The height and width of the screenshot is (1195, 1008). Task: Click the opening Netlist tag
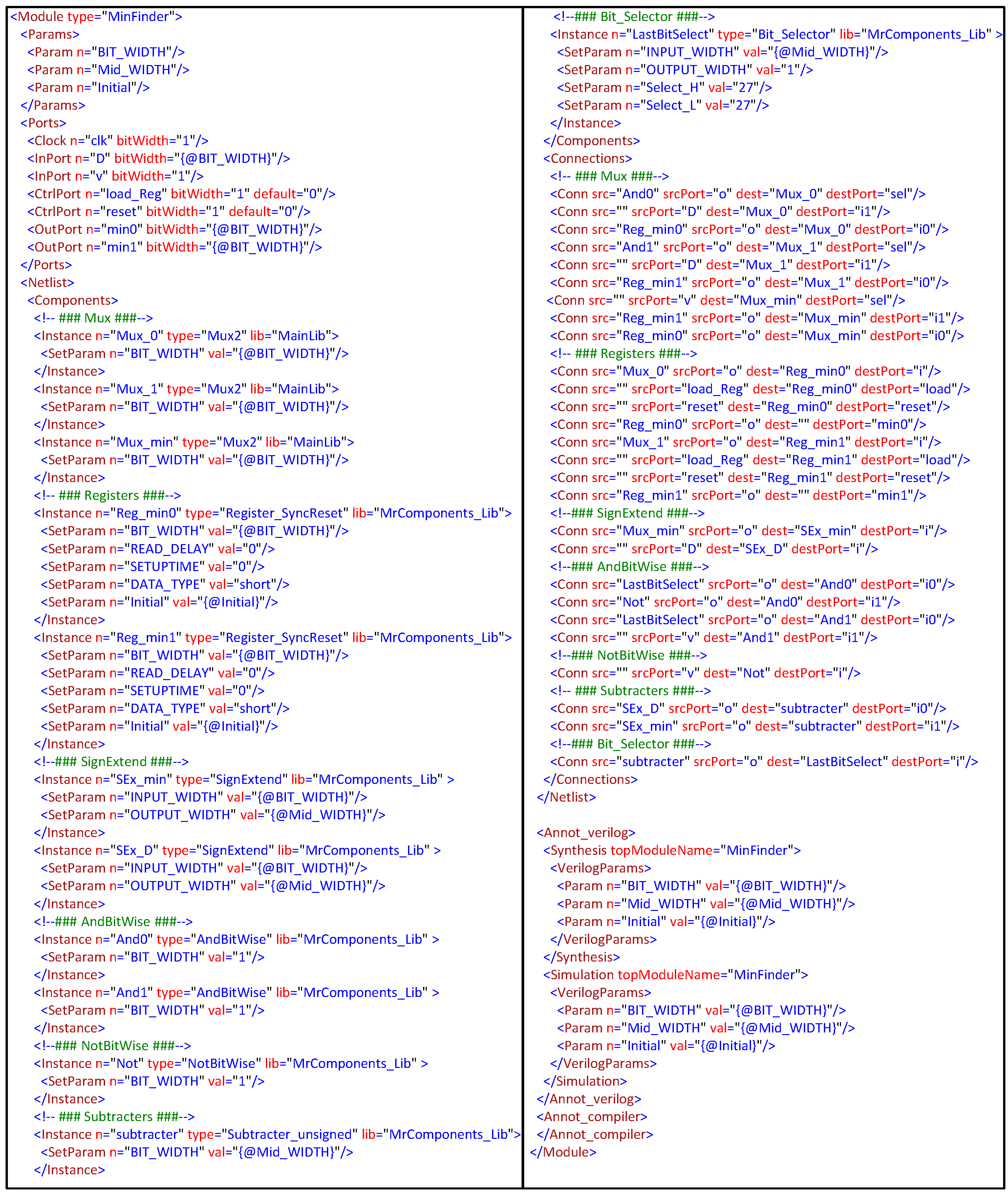(x=47, y=282)
